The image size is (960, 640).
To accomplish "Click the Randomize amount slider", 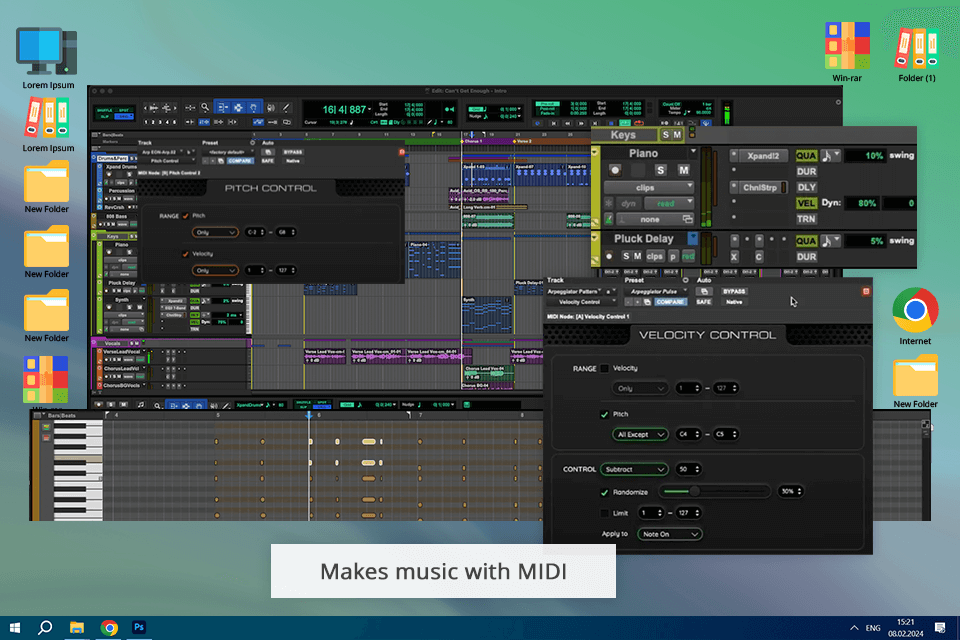I will 714,491.
